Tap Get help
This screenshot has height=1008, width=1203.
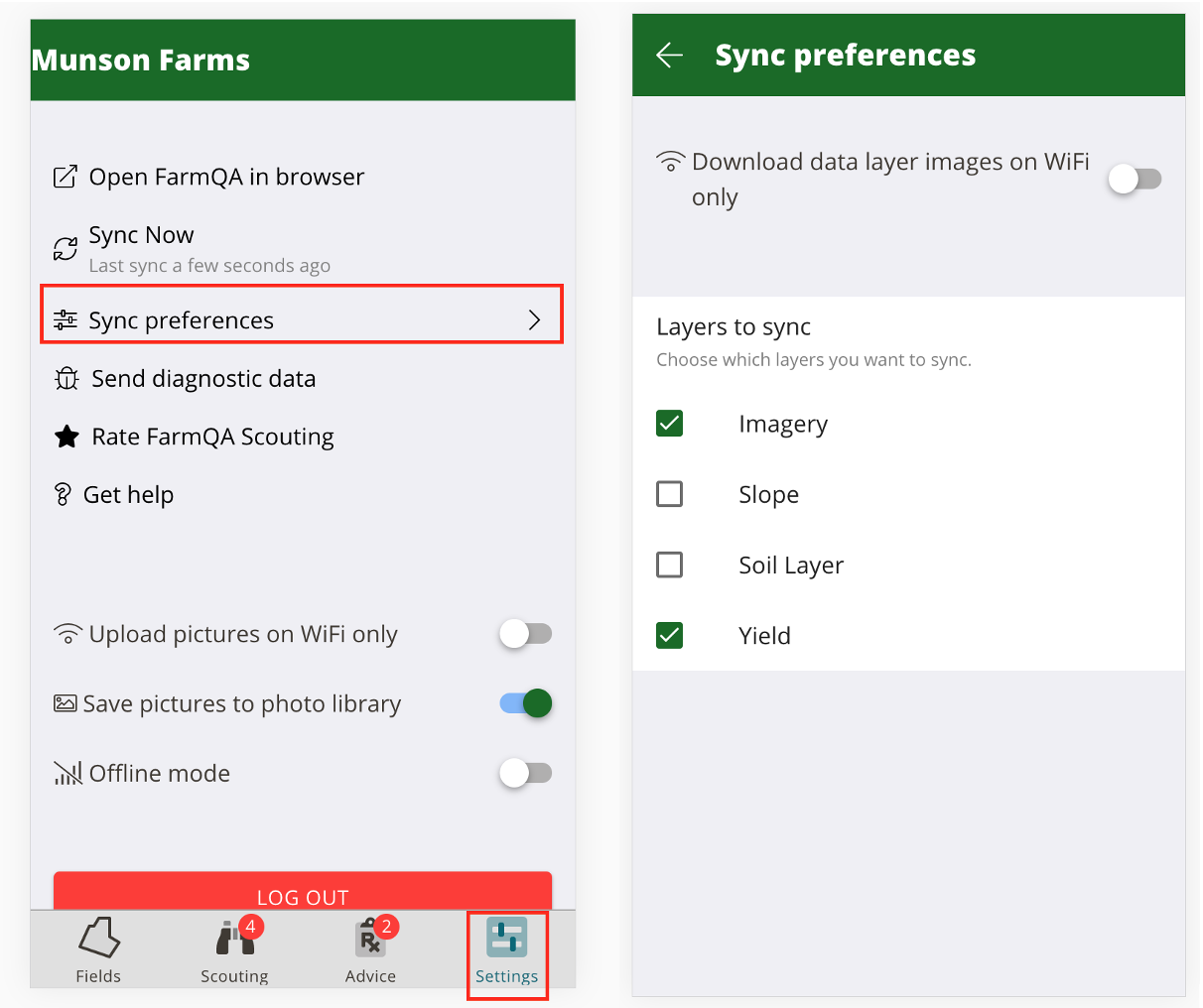[x=128, y=495]
